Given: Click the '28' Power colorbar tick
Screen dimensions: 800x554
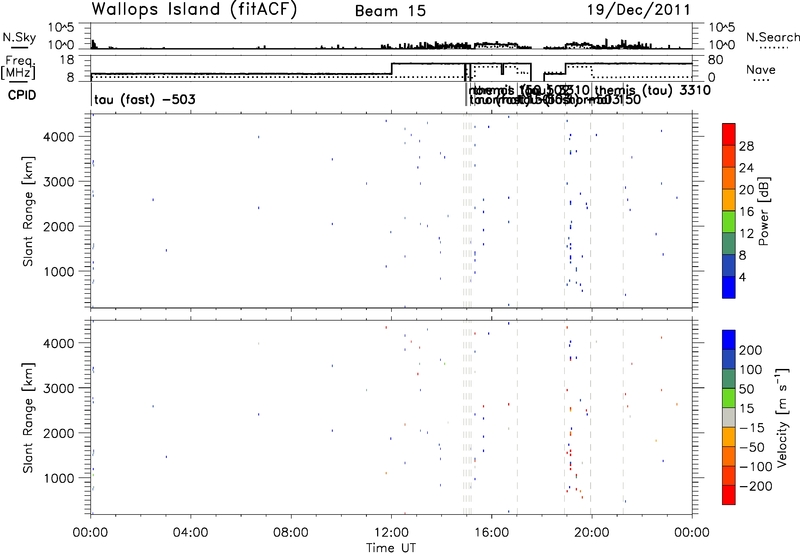Looking at the screenshot, I should pos(746,146).
